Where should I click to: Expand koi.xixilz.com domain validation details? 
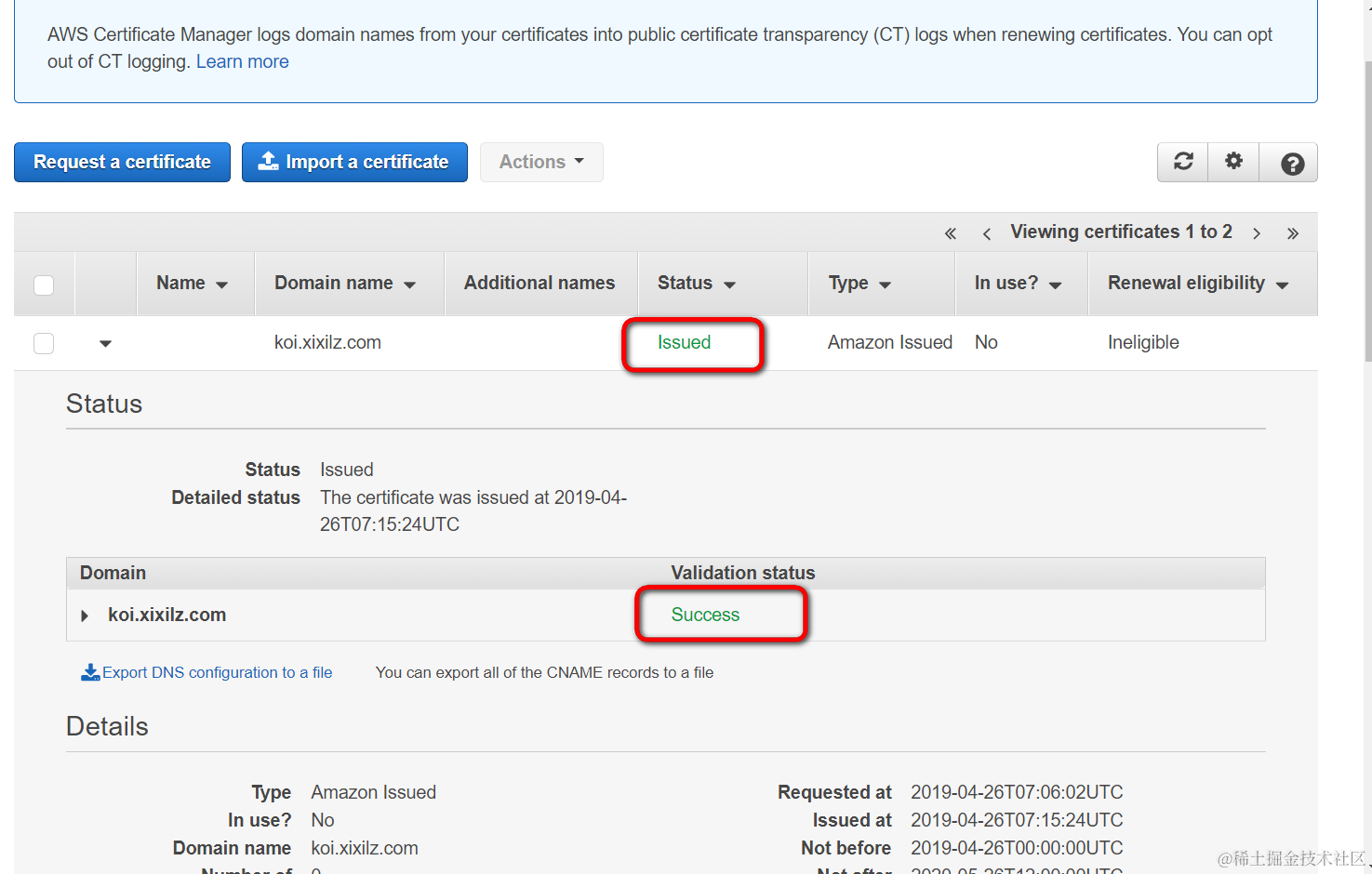click(x=85, y=616)
